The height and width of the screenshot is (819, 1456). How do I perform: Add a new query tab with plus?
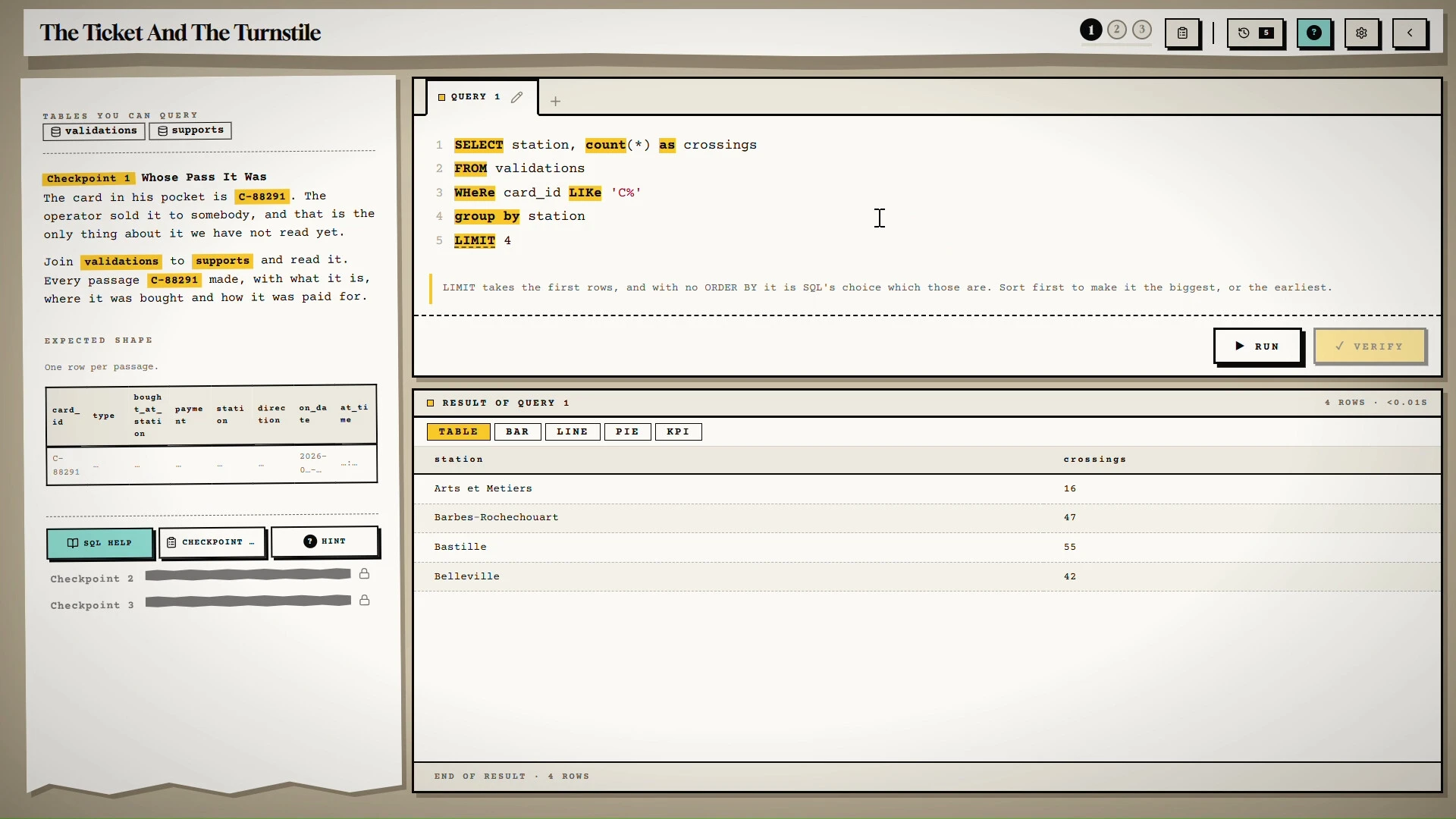coord(555,101)
